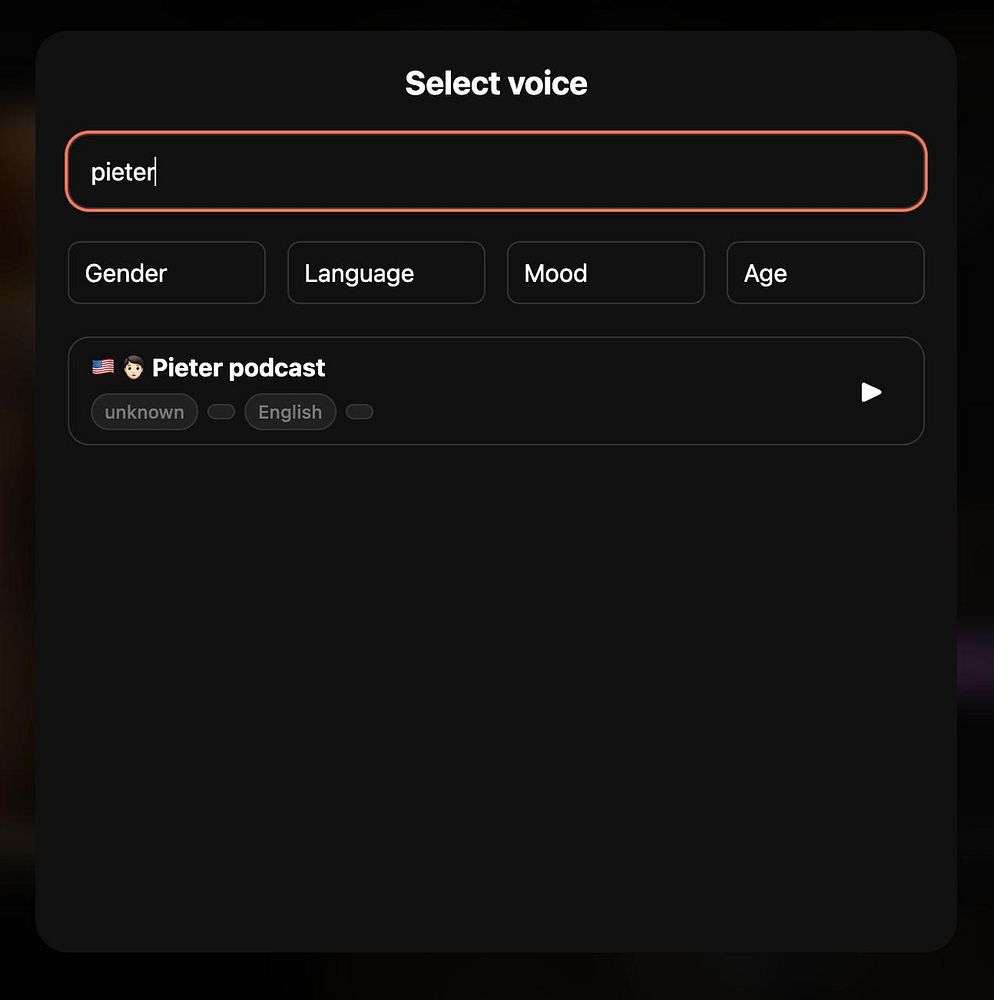Click the person avatar emoji beside Pieter podcast
Image resolution: width=994 pixels, height=1000 pixels.
click(133, 367)
